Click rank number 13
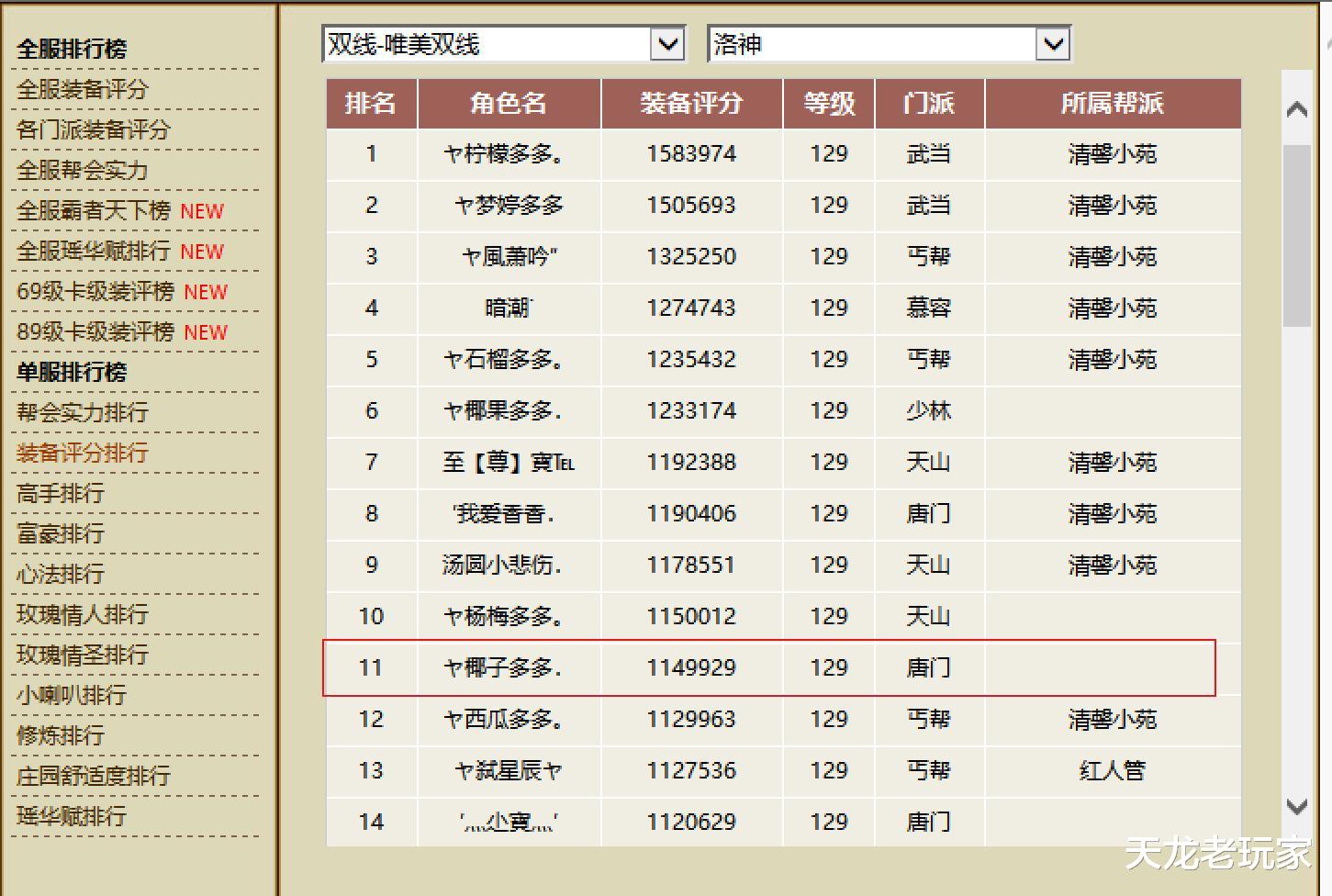 [x=371, y=771]
